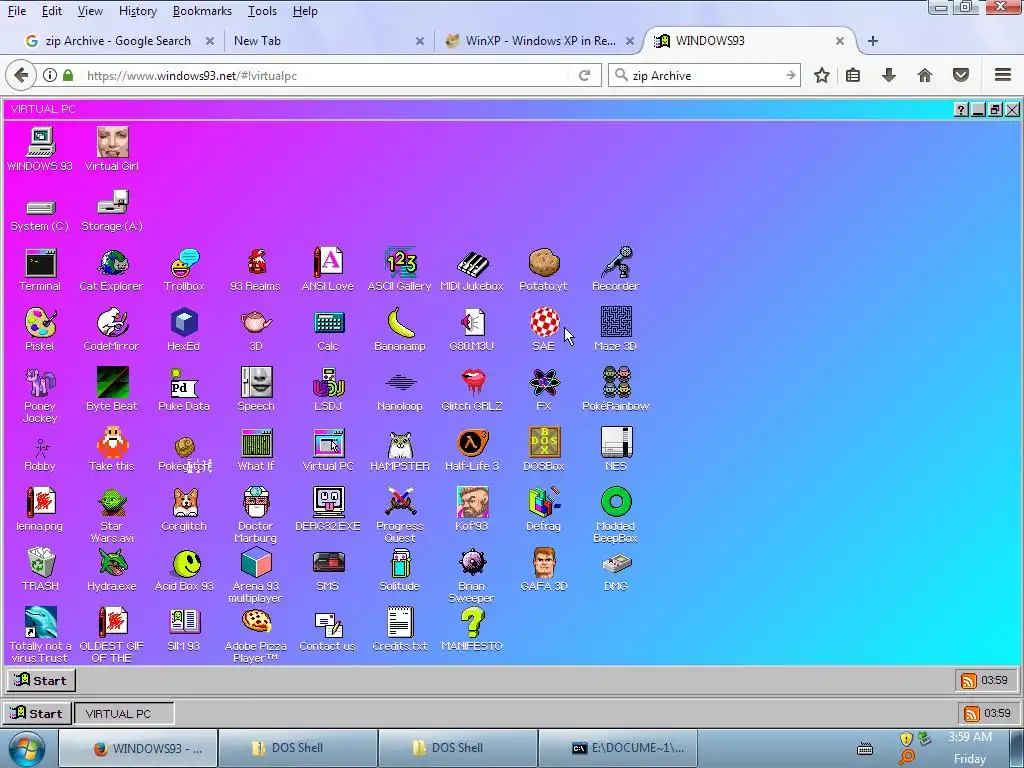Select VIRTUAL PC taskbar button
1024x768 pixels.
pos(125,713)
